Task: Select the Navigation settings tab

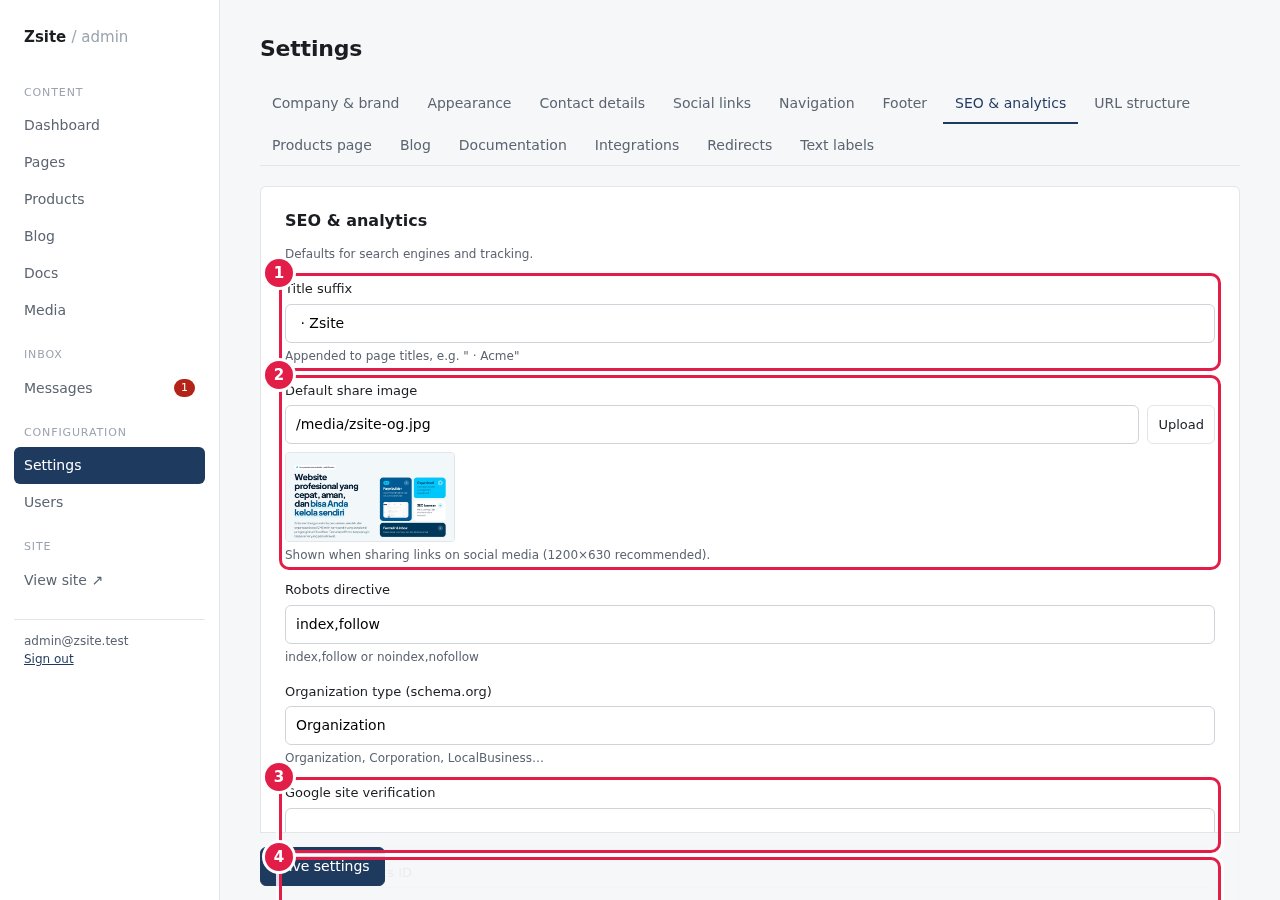Action: [817, 103]
